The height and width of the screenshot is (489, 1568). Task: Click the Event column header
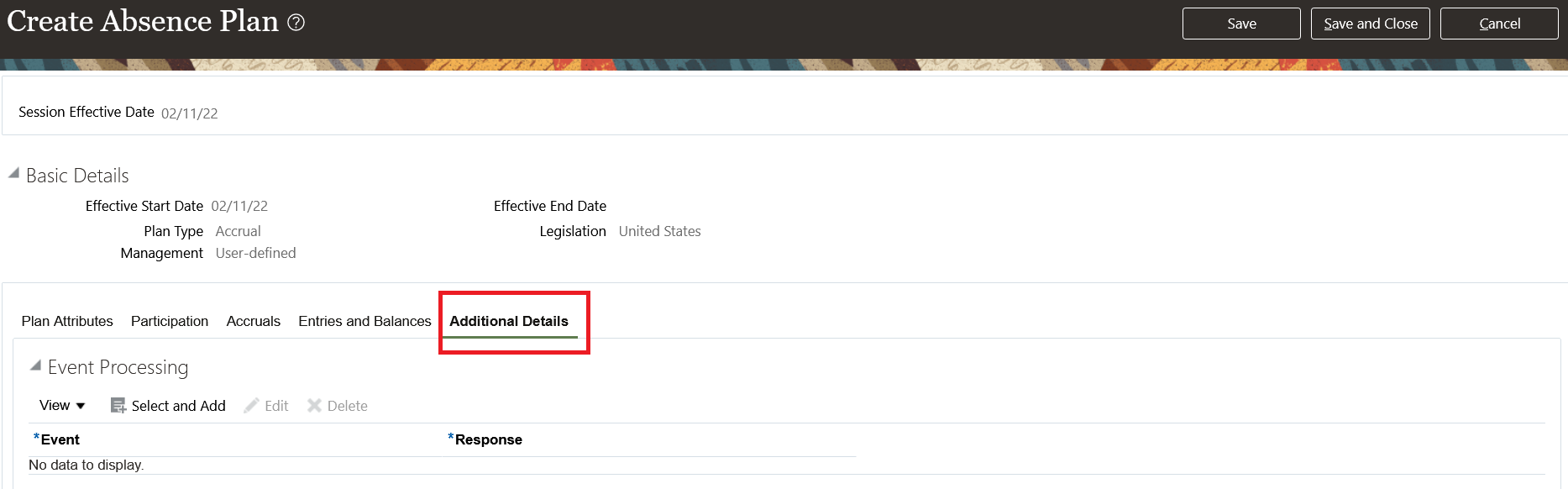click(60, 439)
